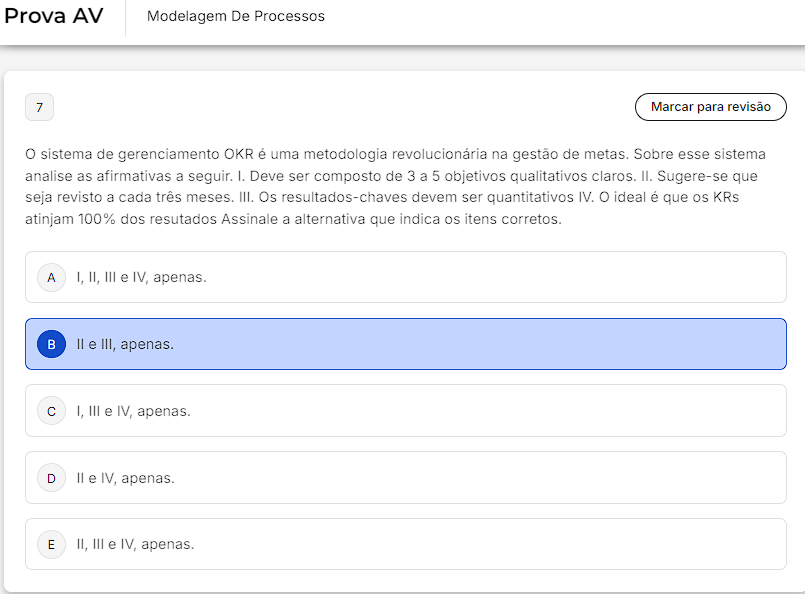This screenshot has width=805, height=594.
Task: Click the highlighted letter B circle
Action: [51, 344]
